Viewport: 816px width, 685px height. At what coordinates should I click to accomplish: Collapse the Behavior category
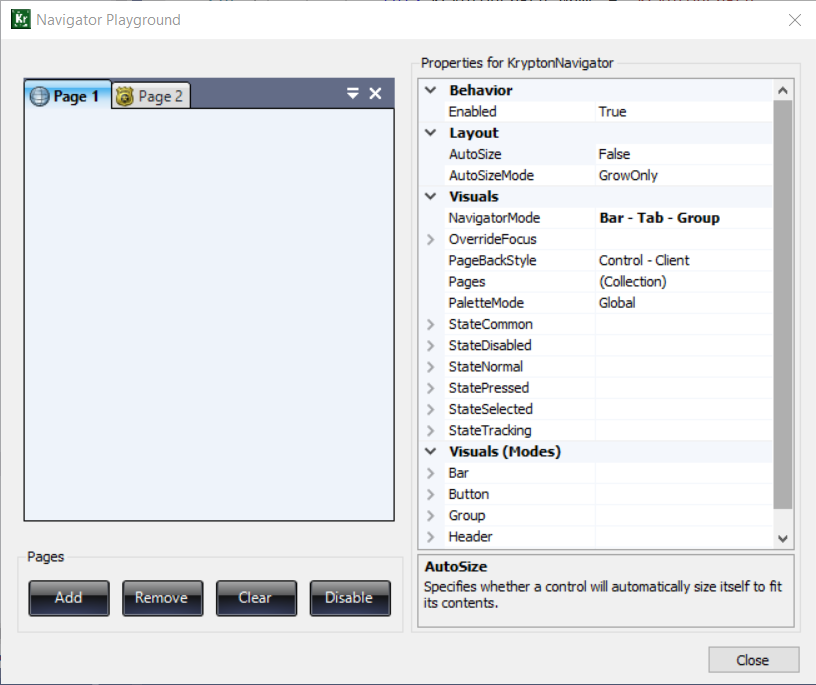(430, 90)
